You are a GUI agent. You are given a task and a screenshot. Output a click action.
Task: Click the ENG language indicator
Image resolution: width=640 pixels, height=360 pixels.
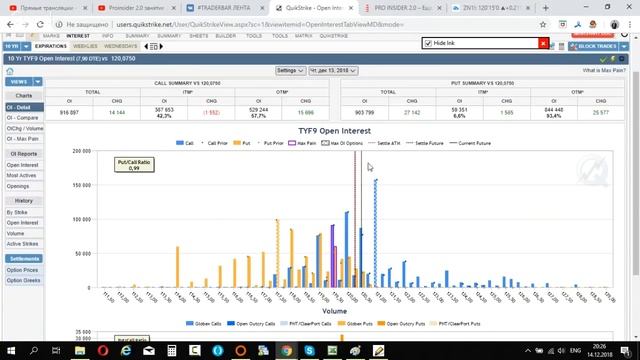tap(575, 351)
